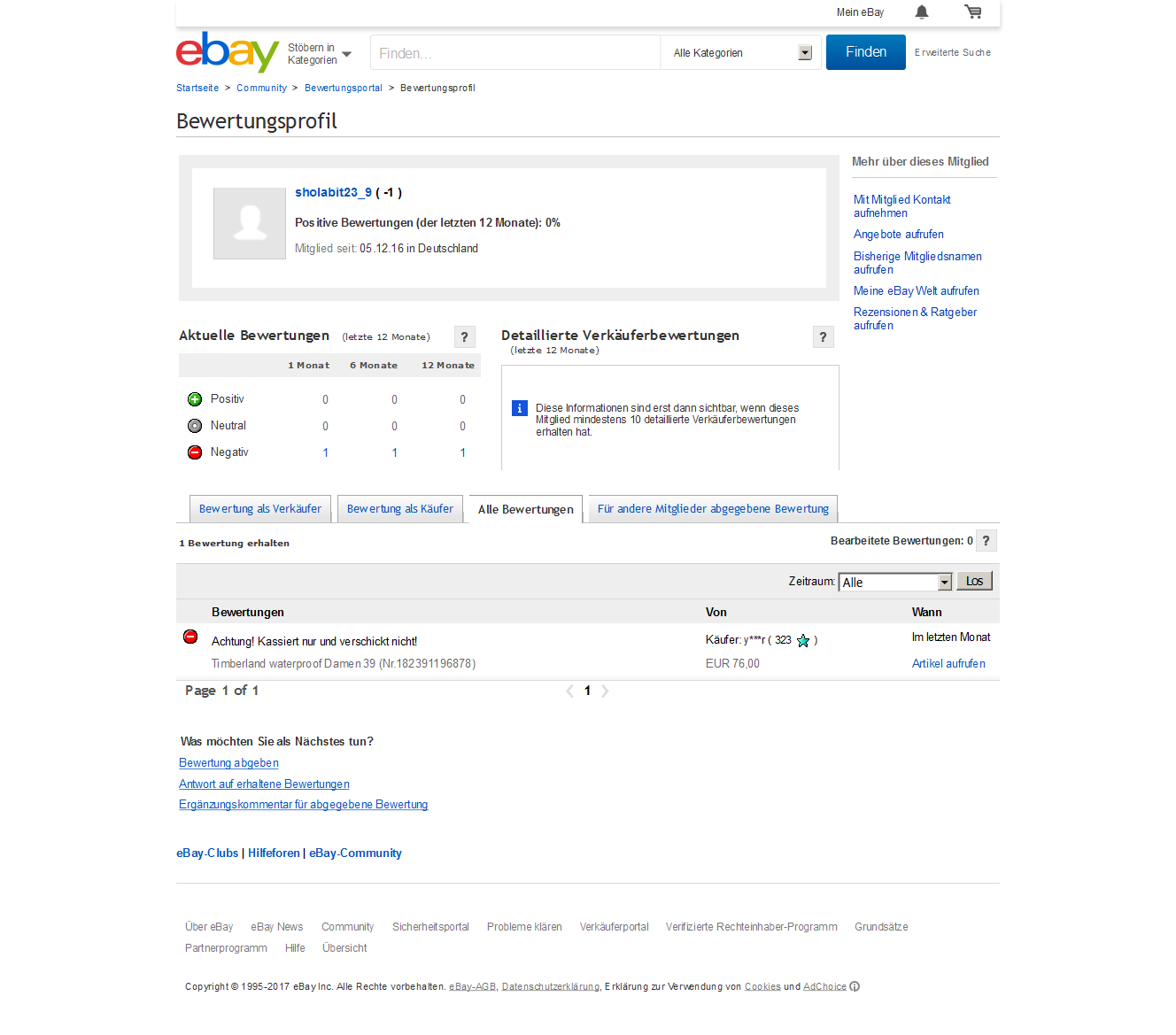The image size is (1176, 1035).
Task: Click help icon next to Bearbeitete Bewertungen
Action: pyautogui.click(x=986, y=541)
